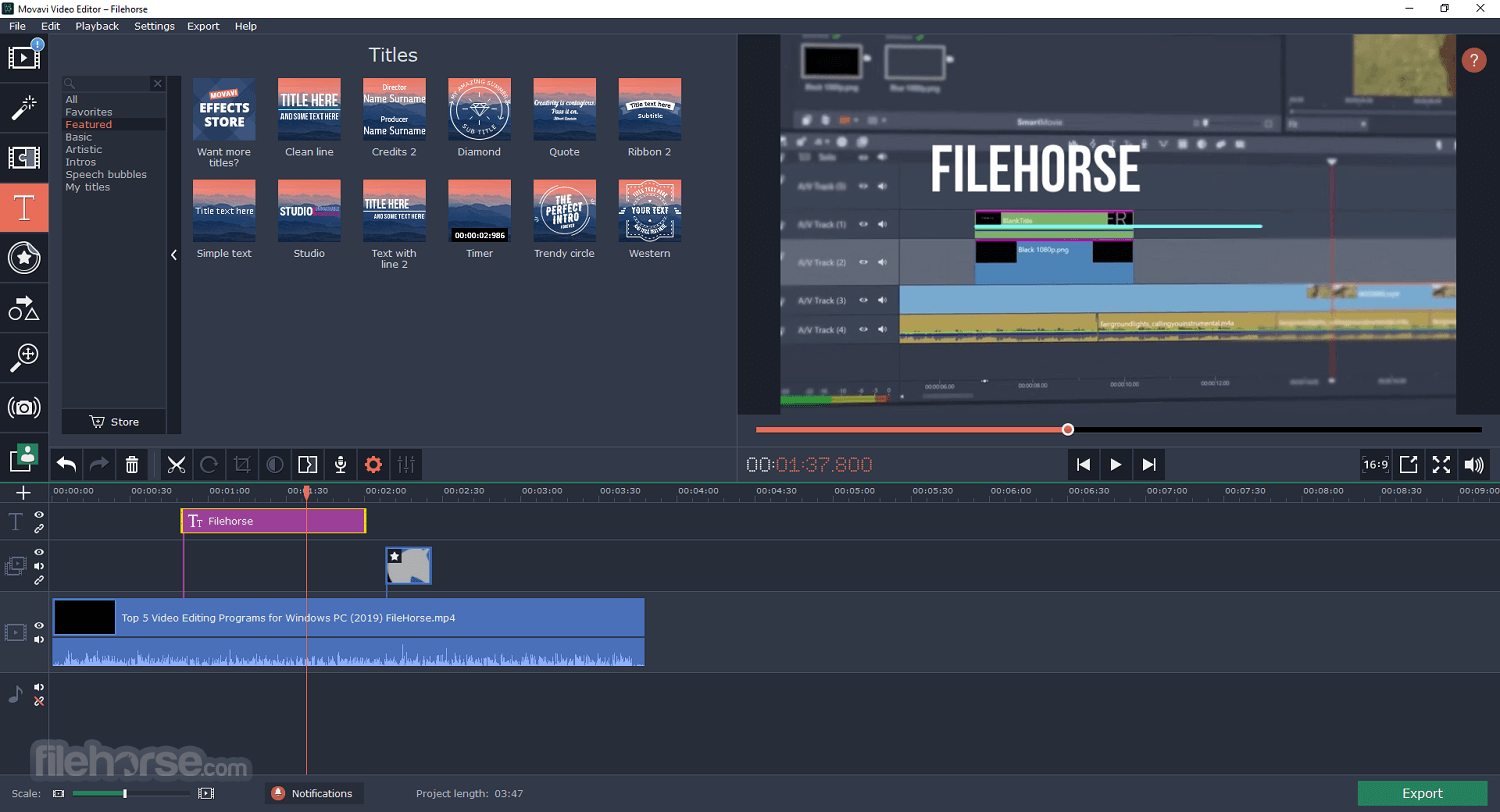This screenshot has width=1500, height=812.
Task: Open the Color adjustments icon
Action: tap(275, 464)
